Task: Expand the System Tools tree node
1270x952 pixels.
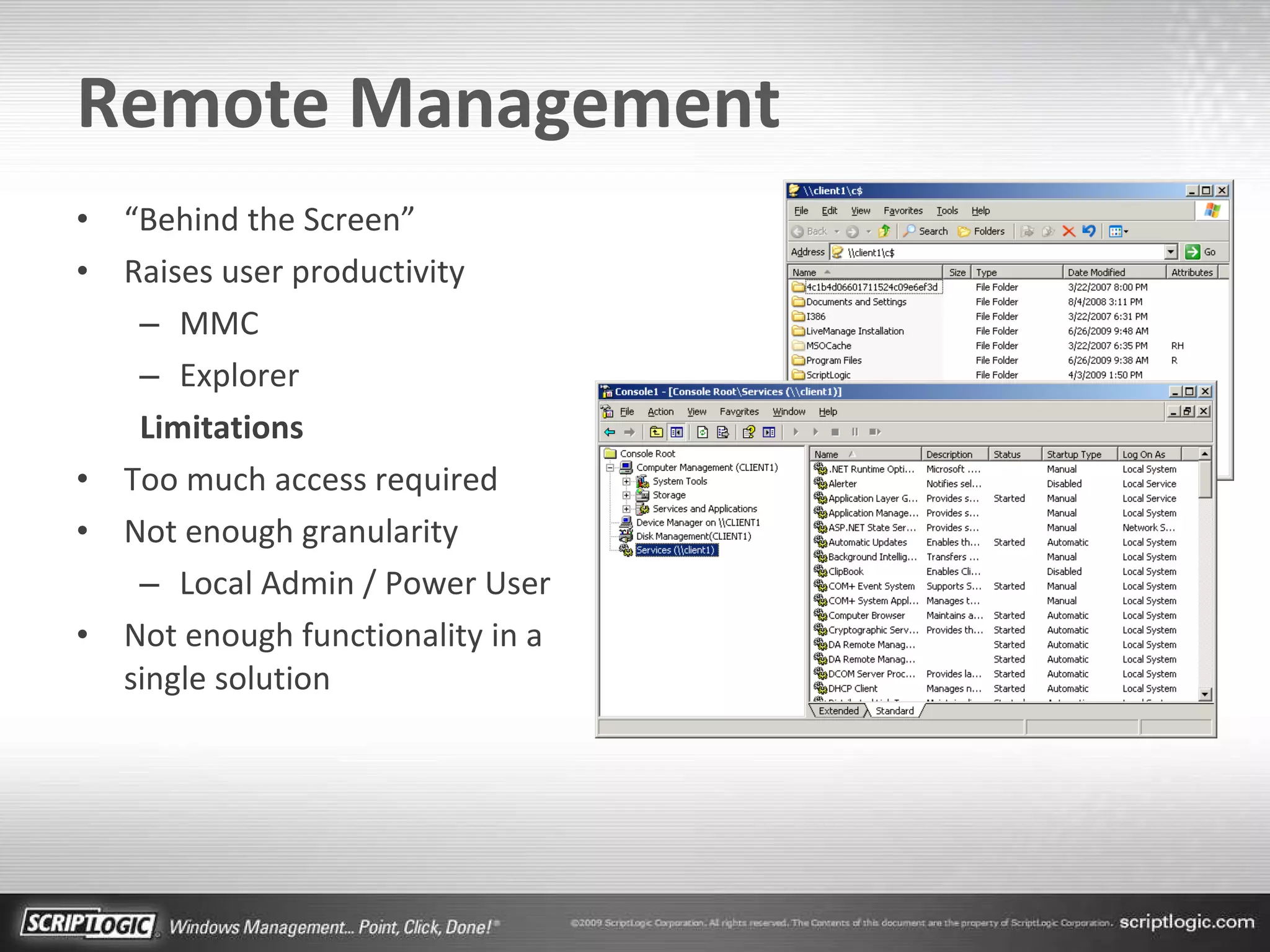Action: pos(626,482)
